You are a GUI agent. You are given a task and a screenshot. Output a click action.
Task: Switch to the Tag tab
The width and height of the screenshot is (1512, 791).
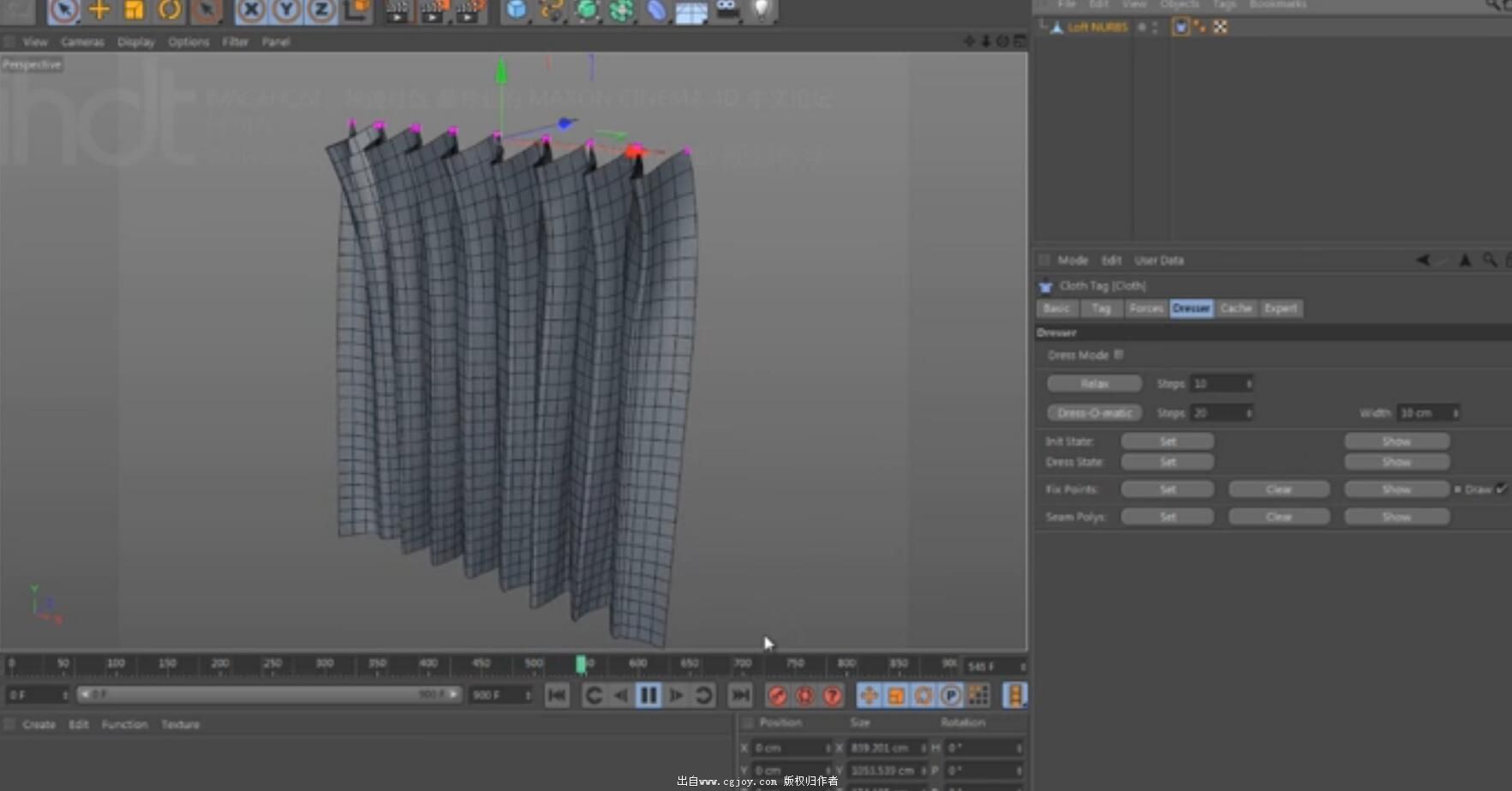pos(1101,309)
